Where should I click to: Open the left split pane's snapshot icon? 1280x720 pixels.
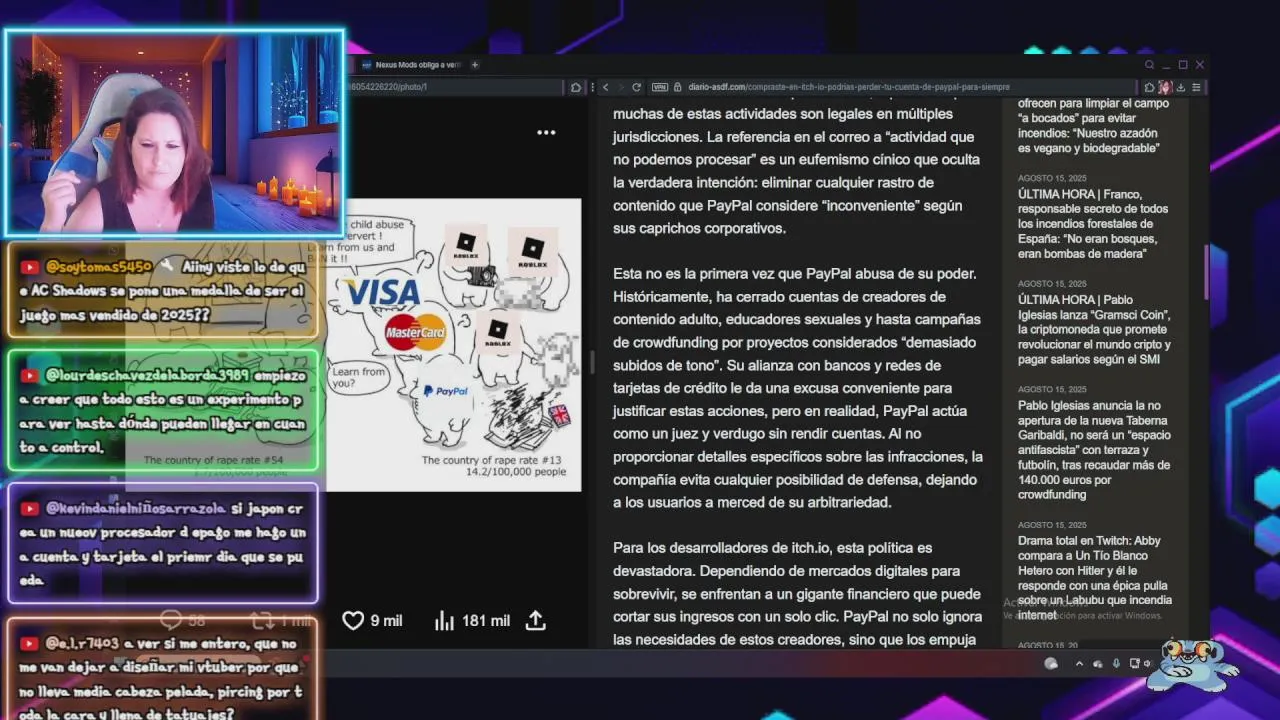coord(576,88)
